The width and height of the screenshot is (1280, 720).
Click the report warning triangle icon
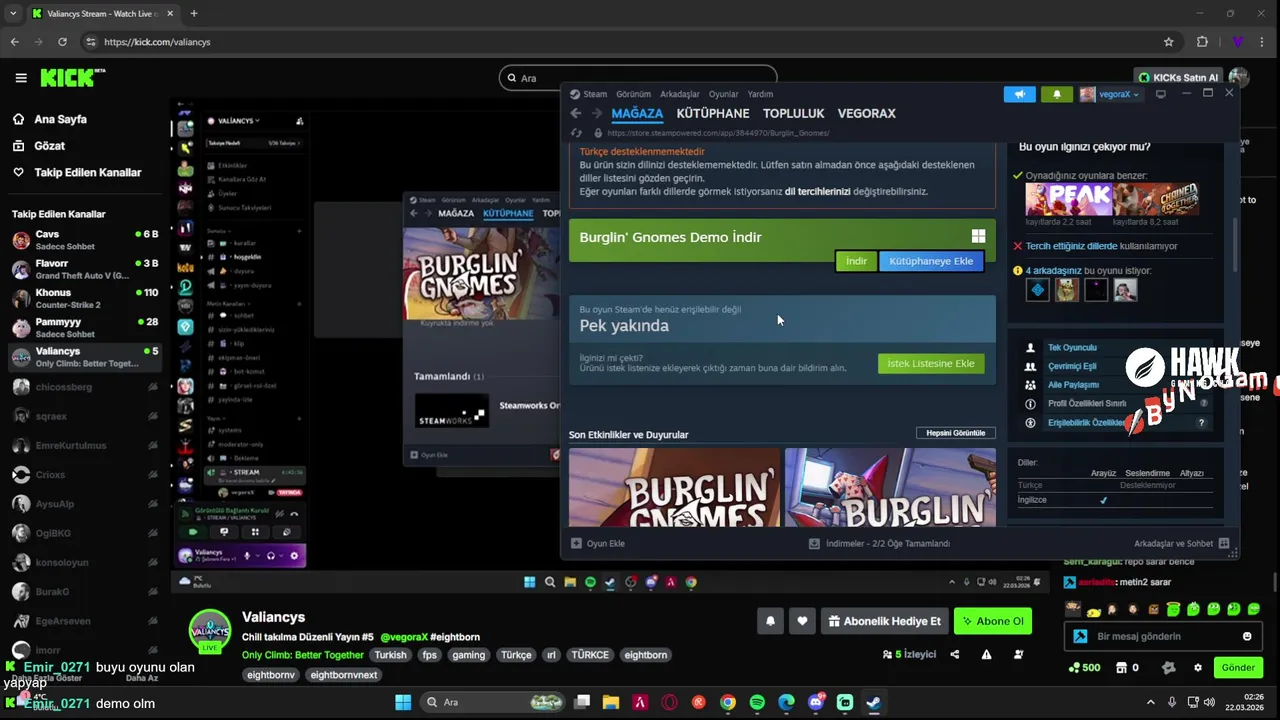point(987,655)
